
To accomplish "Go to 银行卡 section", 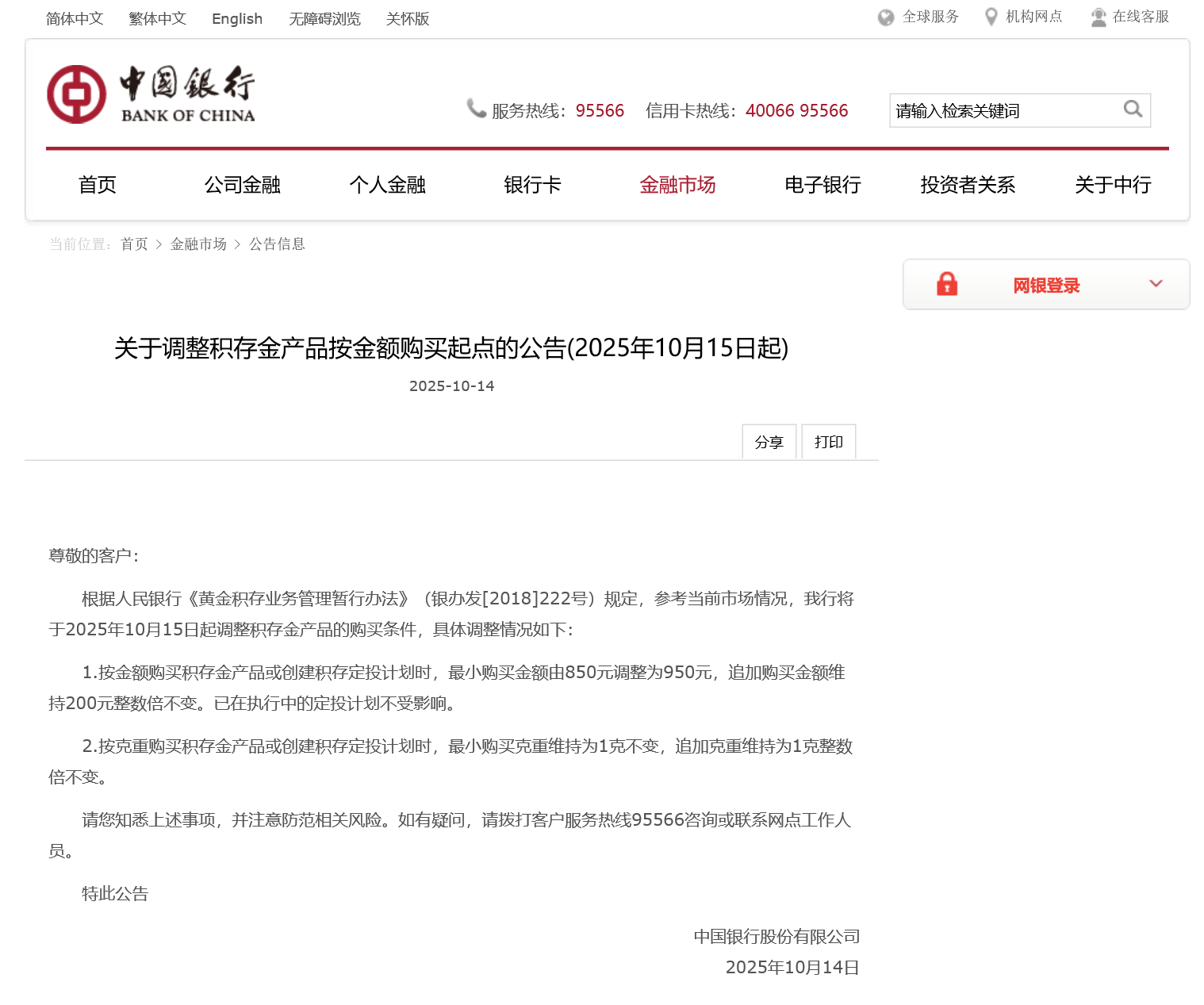I will pos(532,185).
